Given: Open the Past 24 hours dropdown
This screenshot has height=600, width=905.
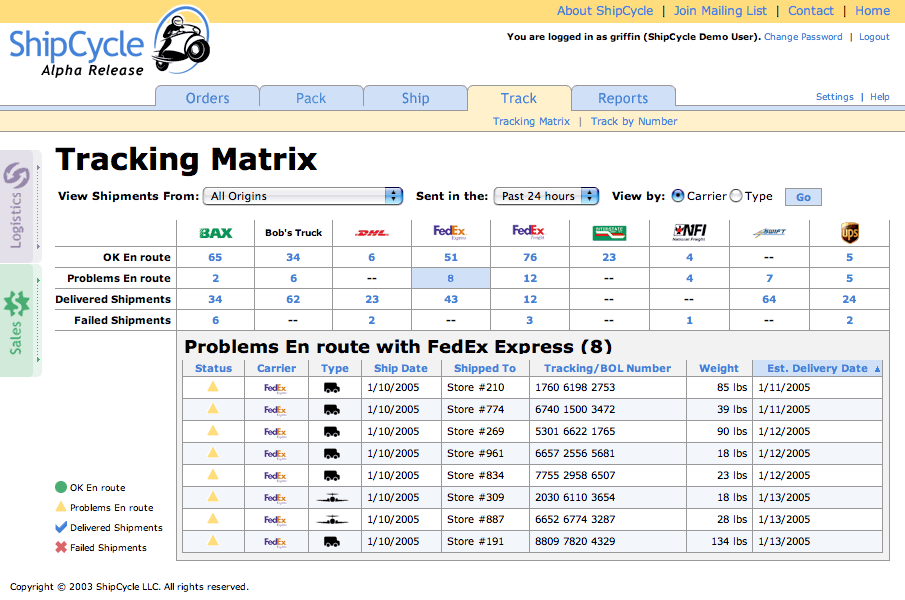Looking at the screenshot, I should tap(546, 196).
